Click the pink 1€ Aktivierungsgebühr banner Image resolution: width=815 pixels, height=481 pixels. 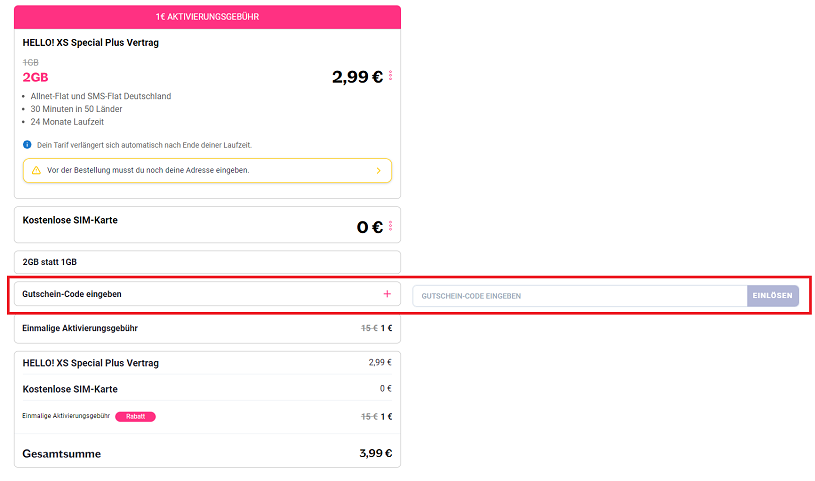click(207, 17)
